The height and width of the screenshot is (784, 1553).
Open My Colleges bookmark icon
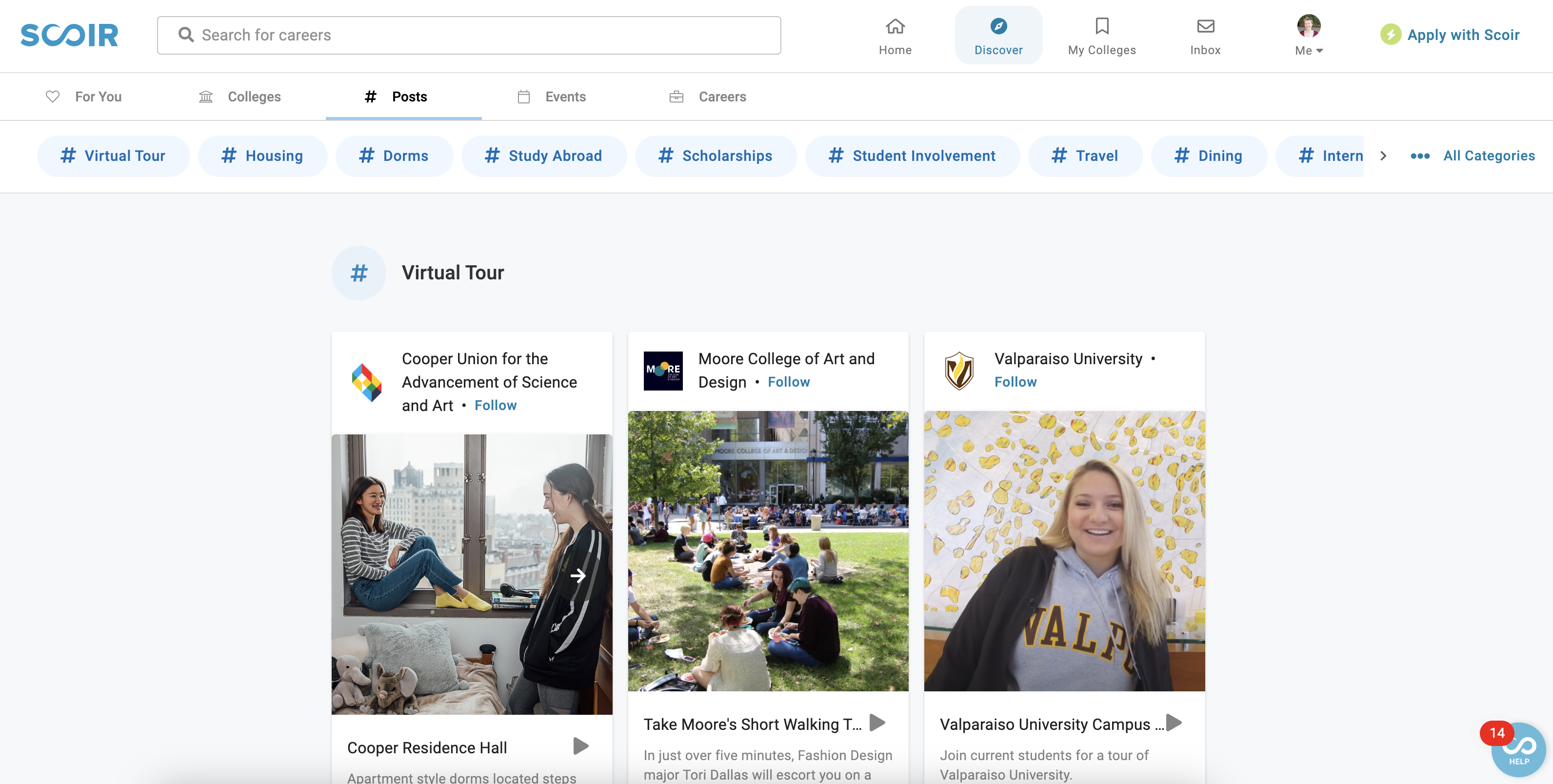coord(1101,26)
